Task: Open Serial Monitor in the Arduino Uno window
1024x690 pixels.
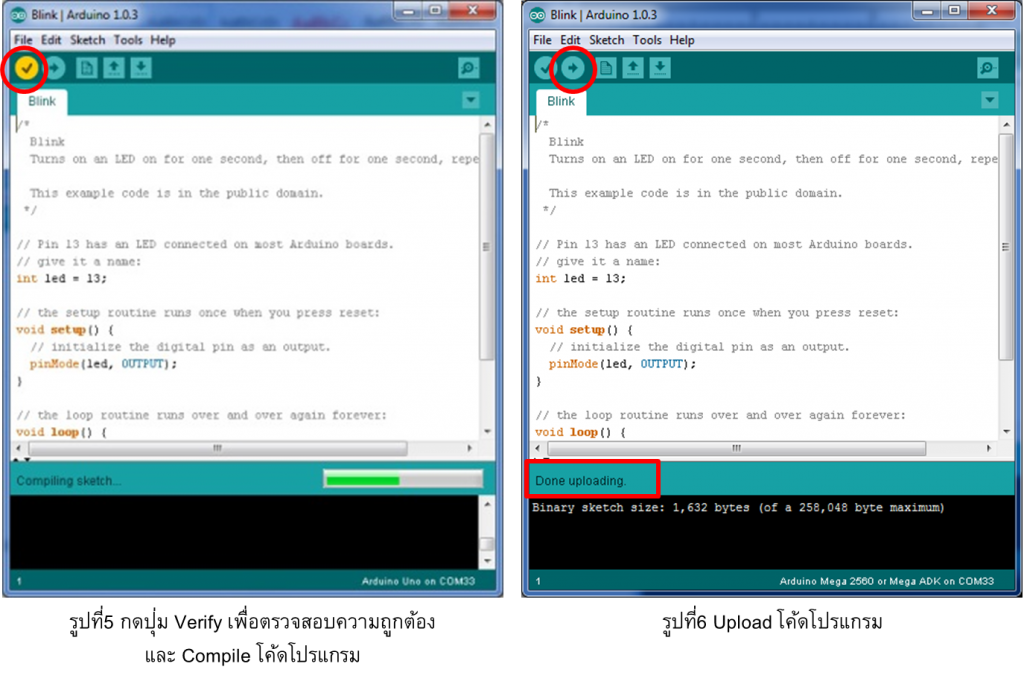Action: 468,68
